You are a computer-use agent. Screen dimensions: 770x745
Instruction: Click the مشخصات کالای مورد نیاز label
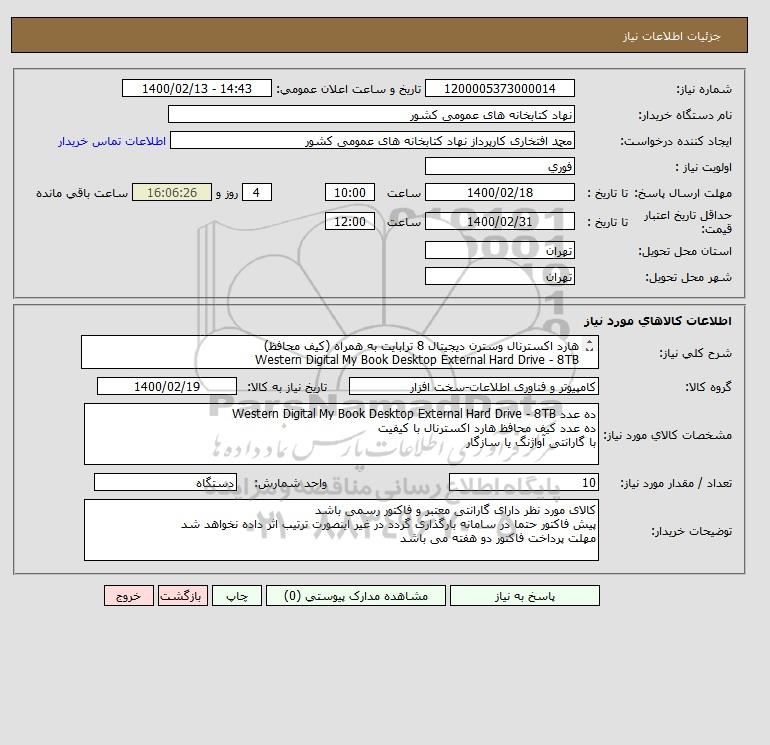668,435
